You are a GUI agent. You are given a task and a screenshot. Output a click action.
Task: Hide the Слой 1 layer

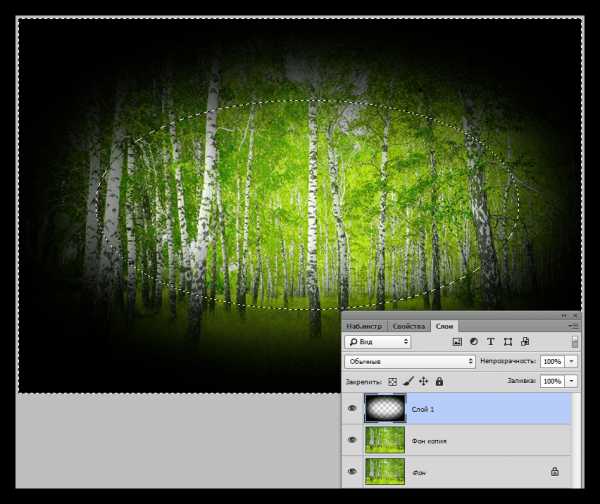(352, 408)
